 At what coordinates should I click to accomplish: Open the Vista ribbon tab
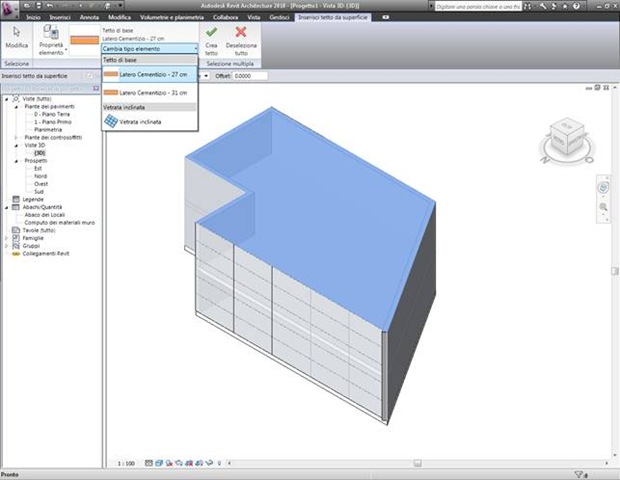pos(254,17)
